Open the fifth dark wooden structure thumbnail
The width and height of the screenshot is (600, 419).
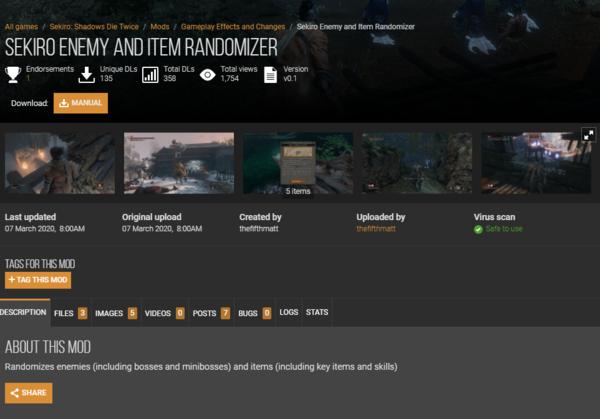(536, 163)
